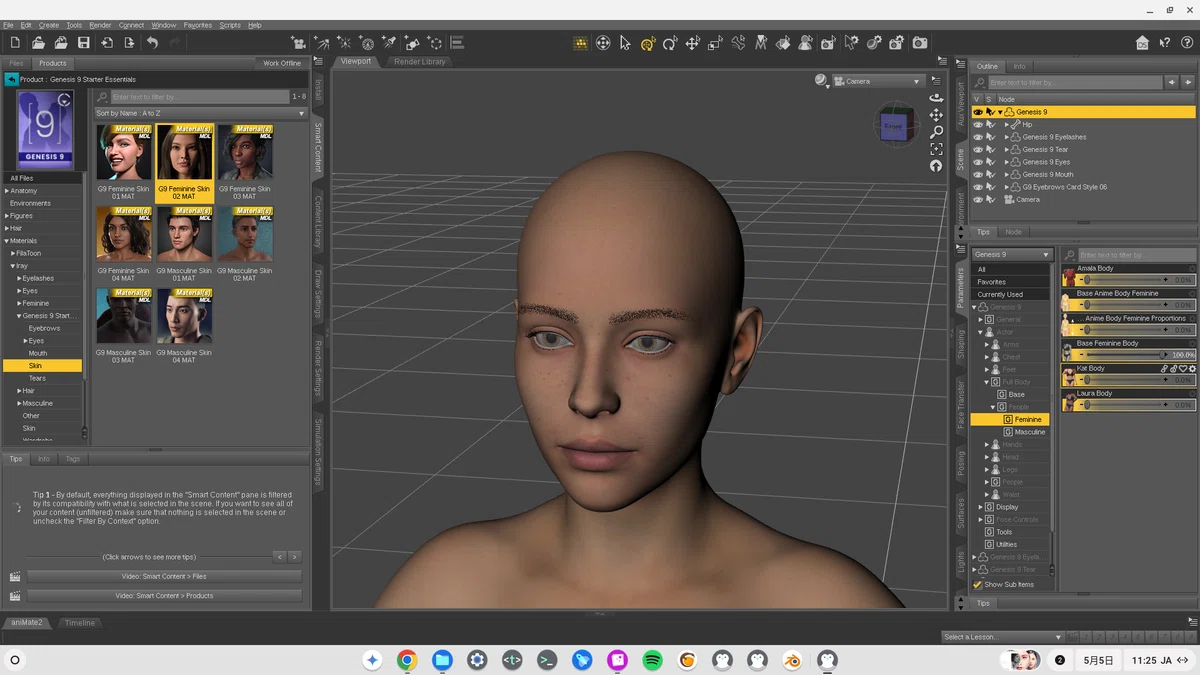Image resolution: width=1200 pixels, height=675 pixels.
Task: Click Video: Smart Content > Files button
Action: [164, 576]
